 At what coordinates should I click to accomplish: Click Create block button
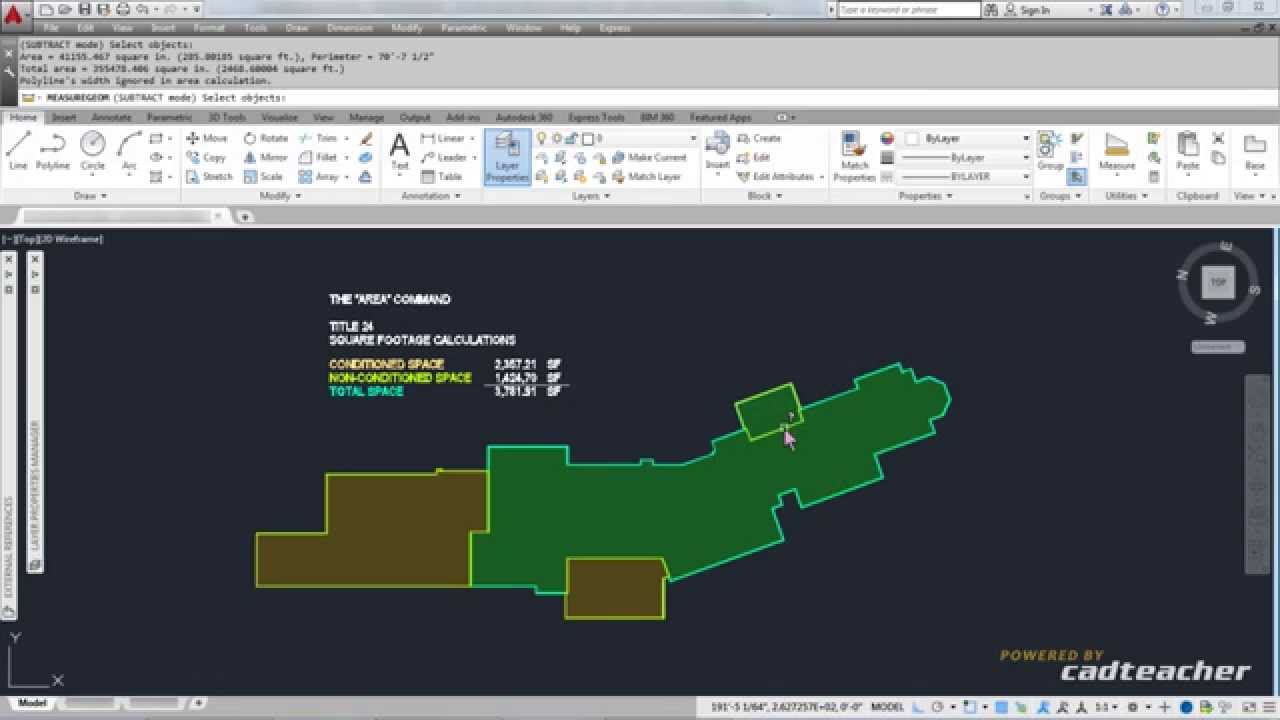coord(759,138)
